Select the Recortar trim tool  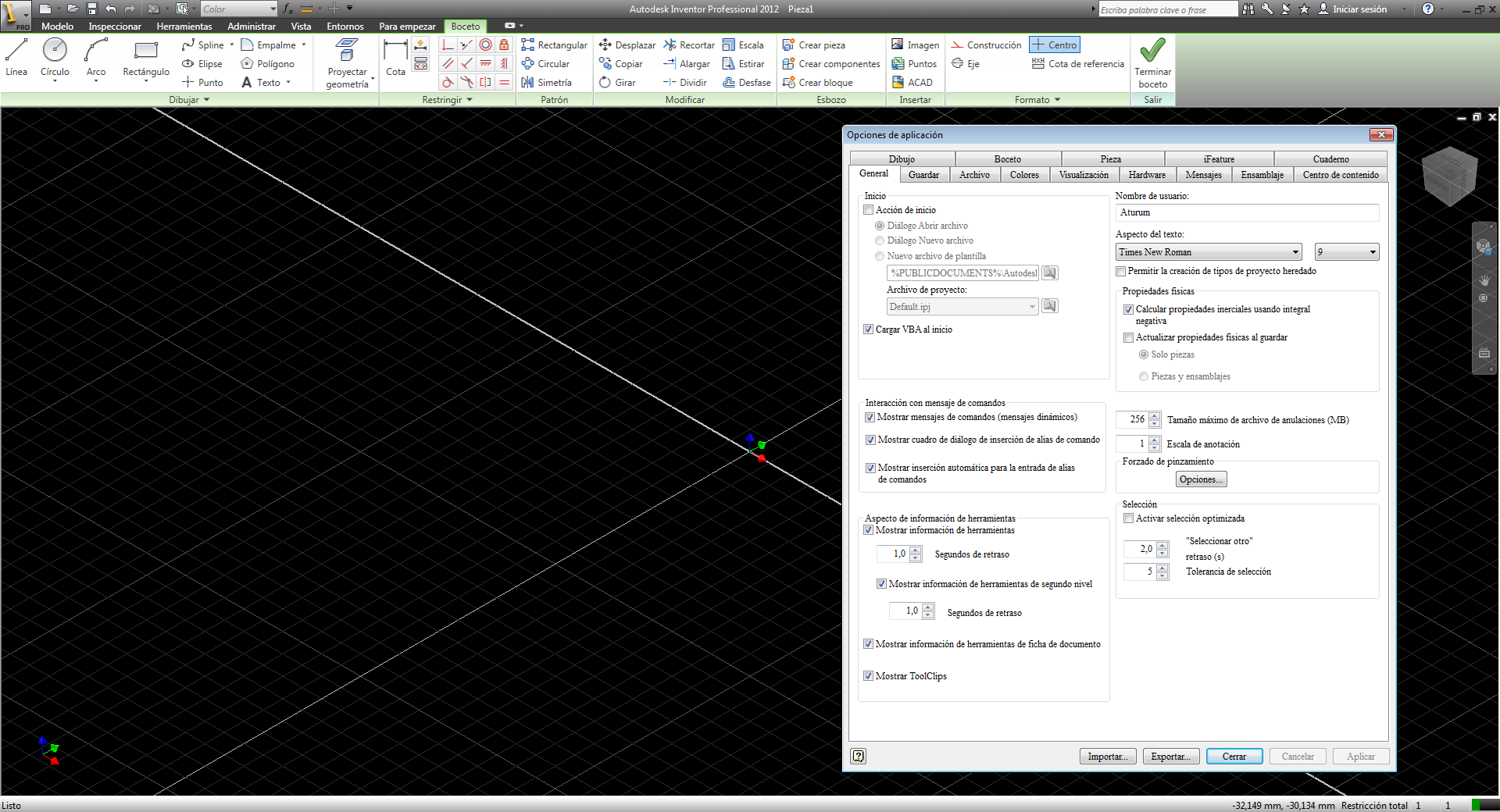tap(689, 45)
